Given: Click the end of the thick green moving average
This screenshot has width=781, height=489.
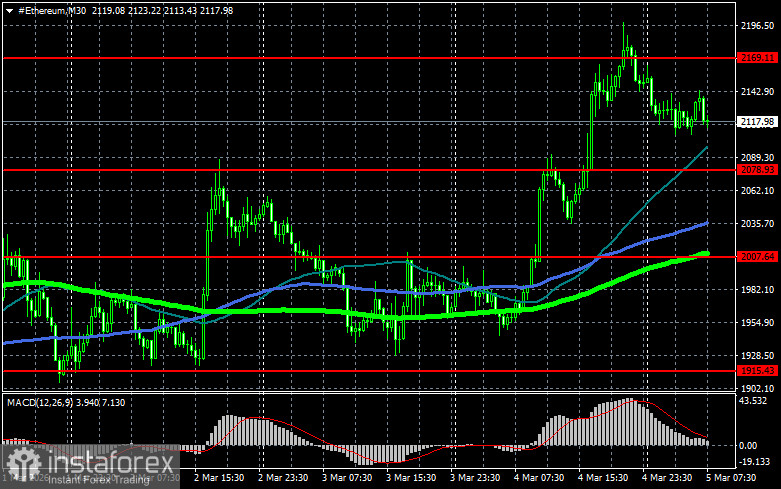Looking at the screenshot, I should tap(705, 253).
